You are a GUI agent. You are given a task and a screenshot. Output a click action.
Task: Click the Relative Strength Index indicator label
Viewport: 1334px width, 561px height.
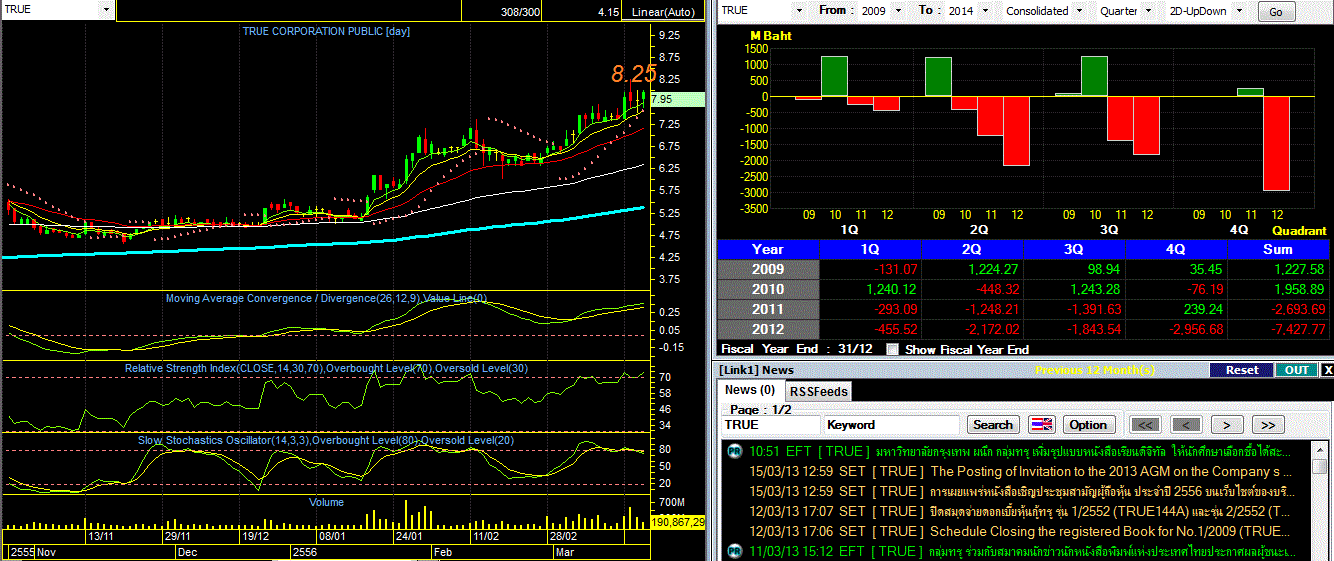[326, 369]
